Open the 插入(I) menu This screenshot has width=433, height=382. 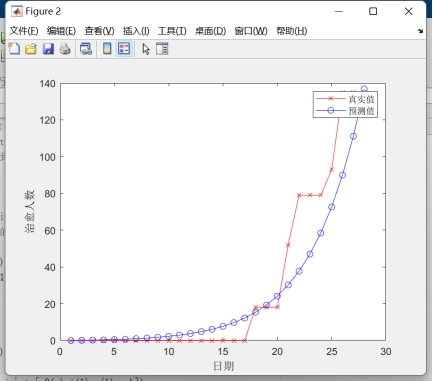click(x=136, y=31)
